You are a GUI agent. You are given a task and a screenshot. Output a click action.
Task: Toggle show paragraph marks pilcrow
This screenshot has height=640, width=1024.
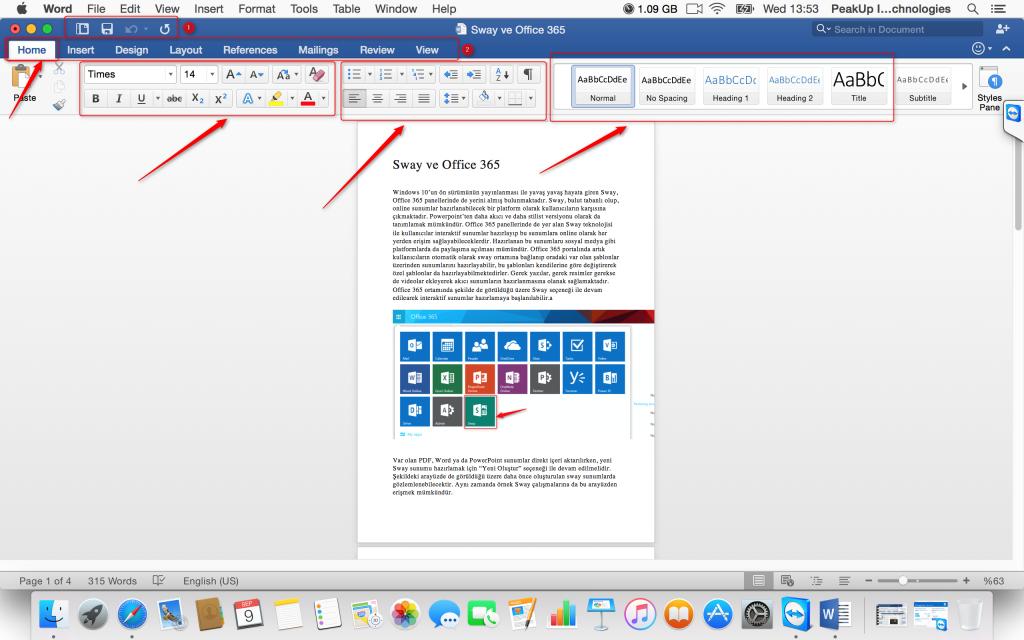click(x=528, y=74)
